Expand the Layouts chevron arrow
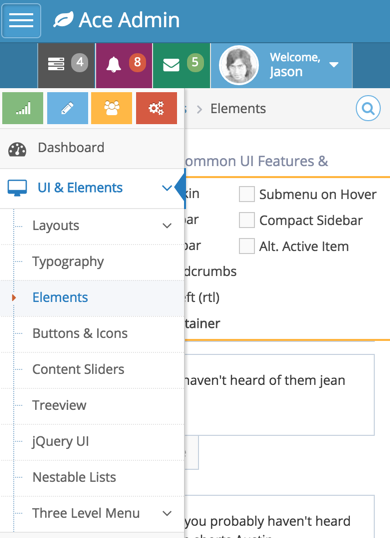This screenshot has width=390, height=538. click(167, 226)
